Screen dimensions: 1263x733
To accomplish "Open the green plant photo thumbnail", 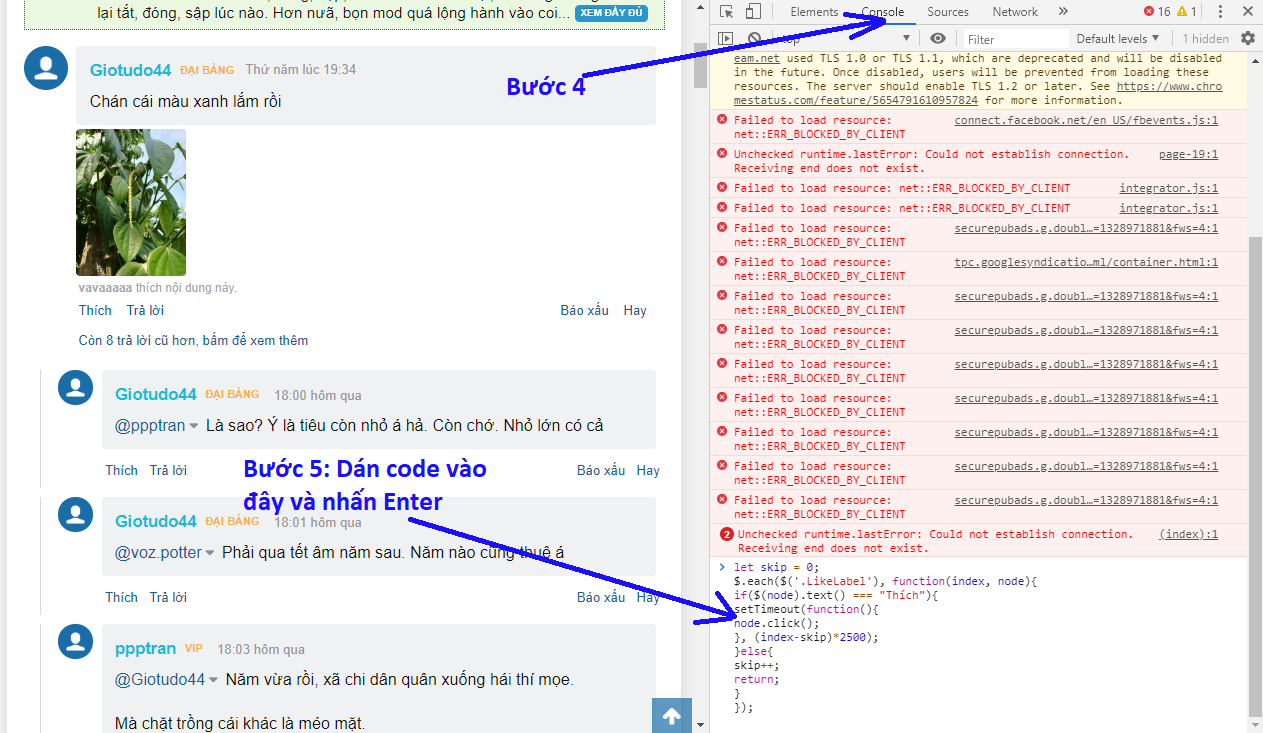I will 131,202.
